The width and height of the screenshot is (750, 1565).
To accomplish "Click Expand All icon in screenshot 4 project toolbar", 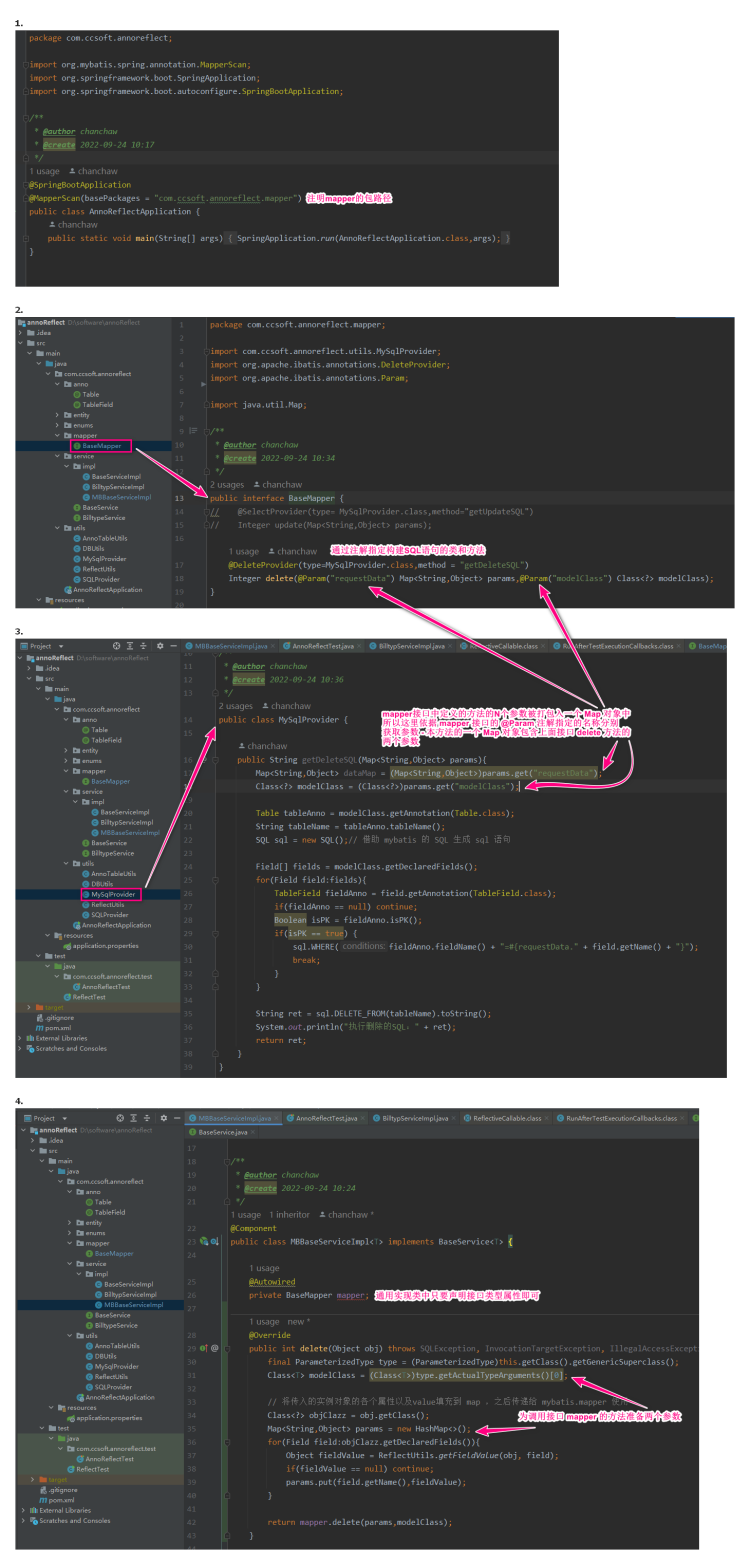I will pyautogui.click(x=133, y=1118).
